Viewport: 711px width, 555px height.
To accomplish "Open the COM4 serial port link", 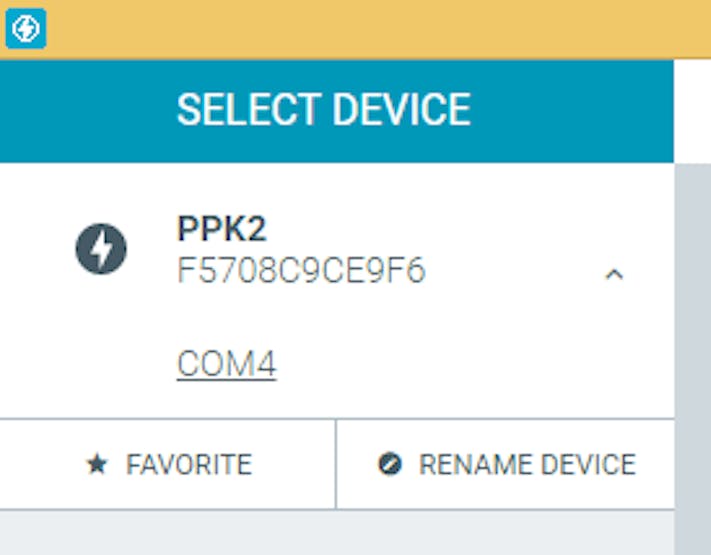I will [226, 364].
